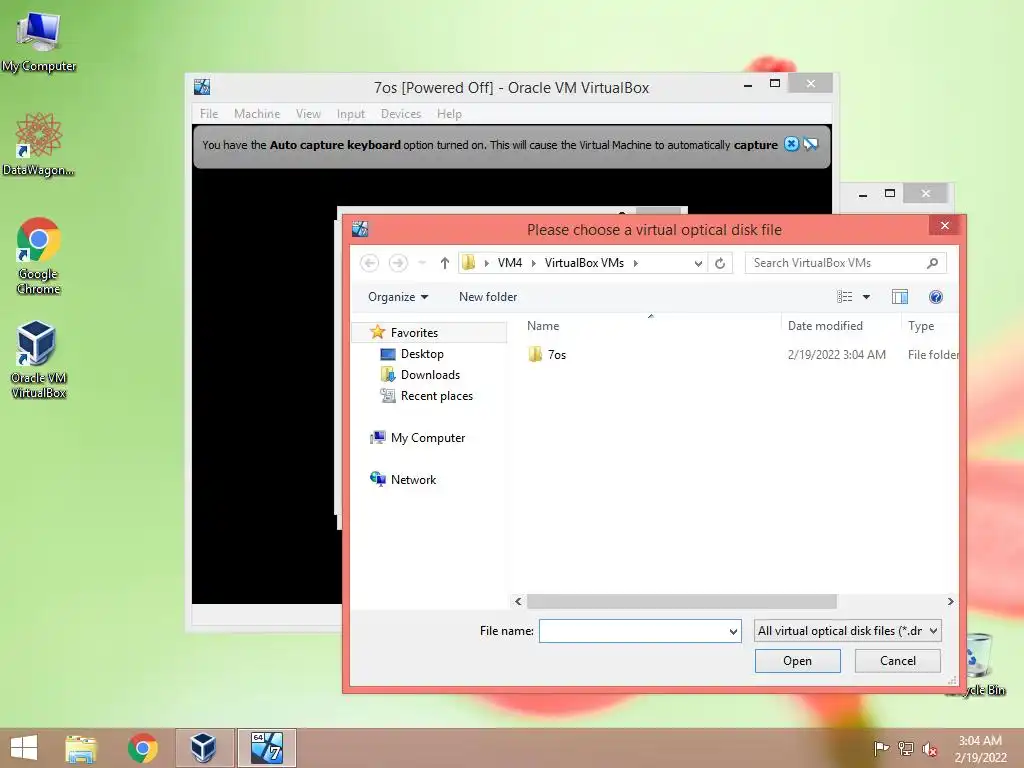Refresh the VirtualBox VMs folder listing
This screenshot has height=768, width=1024.
pos(720,263)
